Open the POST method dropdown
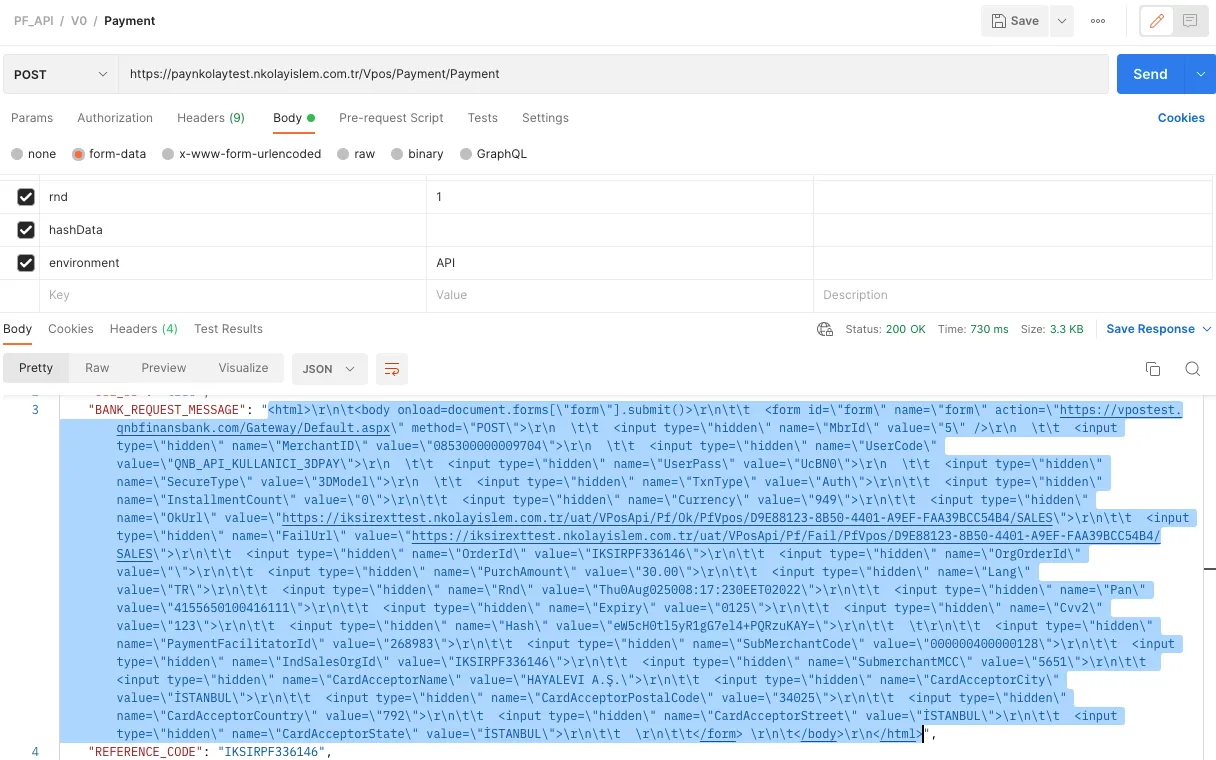The width and height of the screenshot is (1216, 760). click(x=60, y=74)
